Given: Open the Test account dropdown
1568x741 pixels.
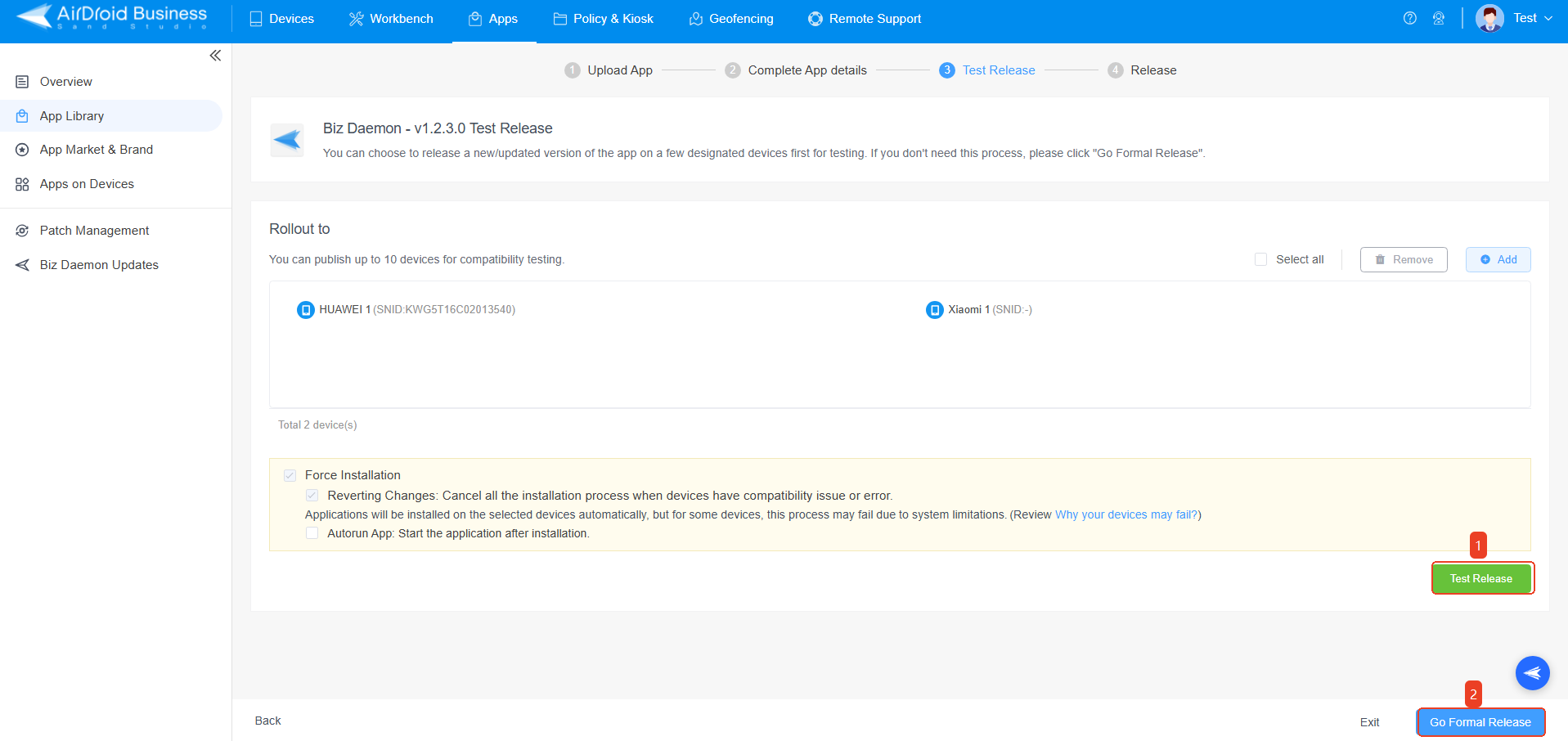Looking at the screenshot, I should click(1526, 17).
